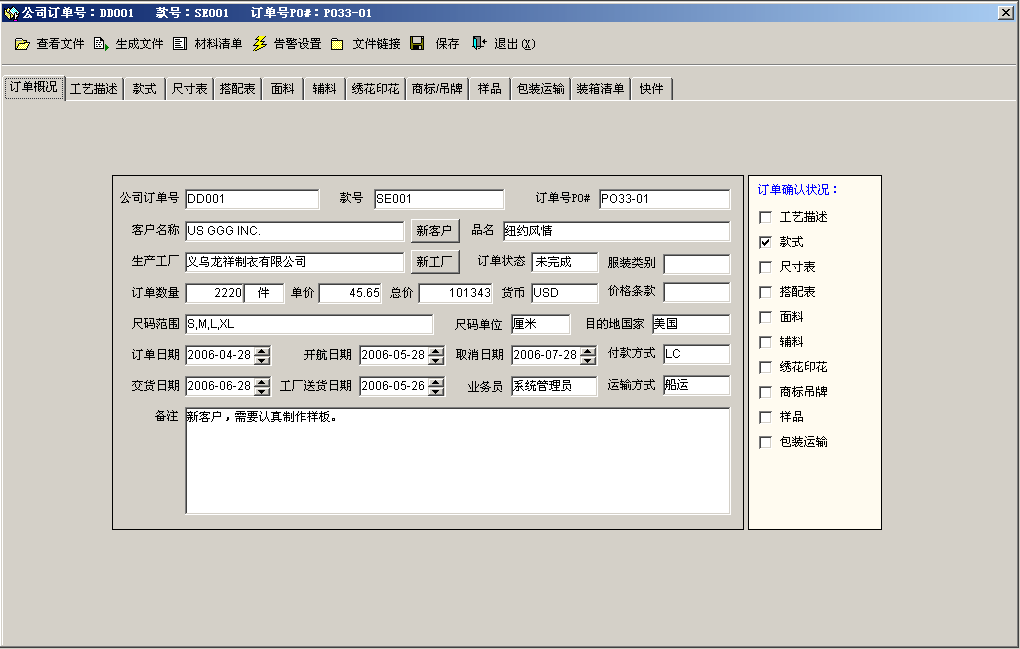The height and width of the screenshot is (649, 1020).
Task: Click the 工厂送货日期 spinner up arrow
Action: 436,382
